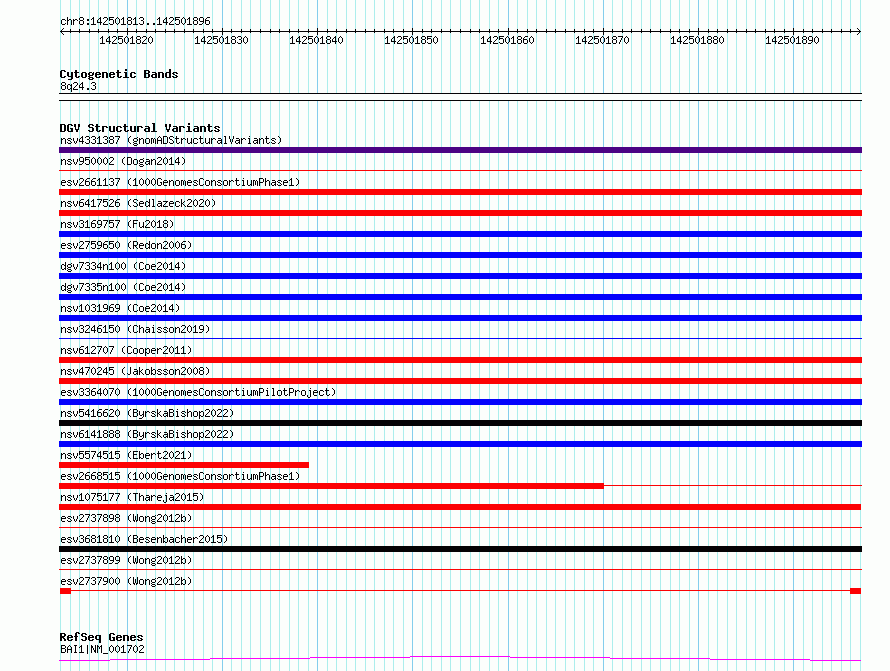Select nsv1031969 (Coe2014) label
Screen dimensions: 890x671
[120, 308]
